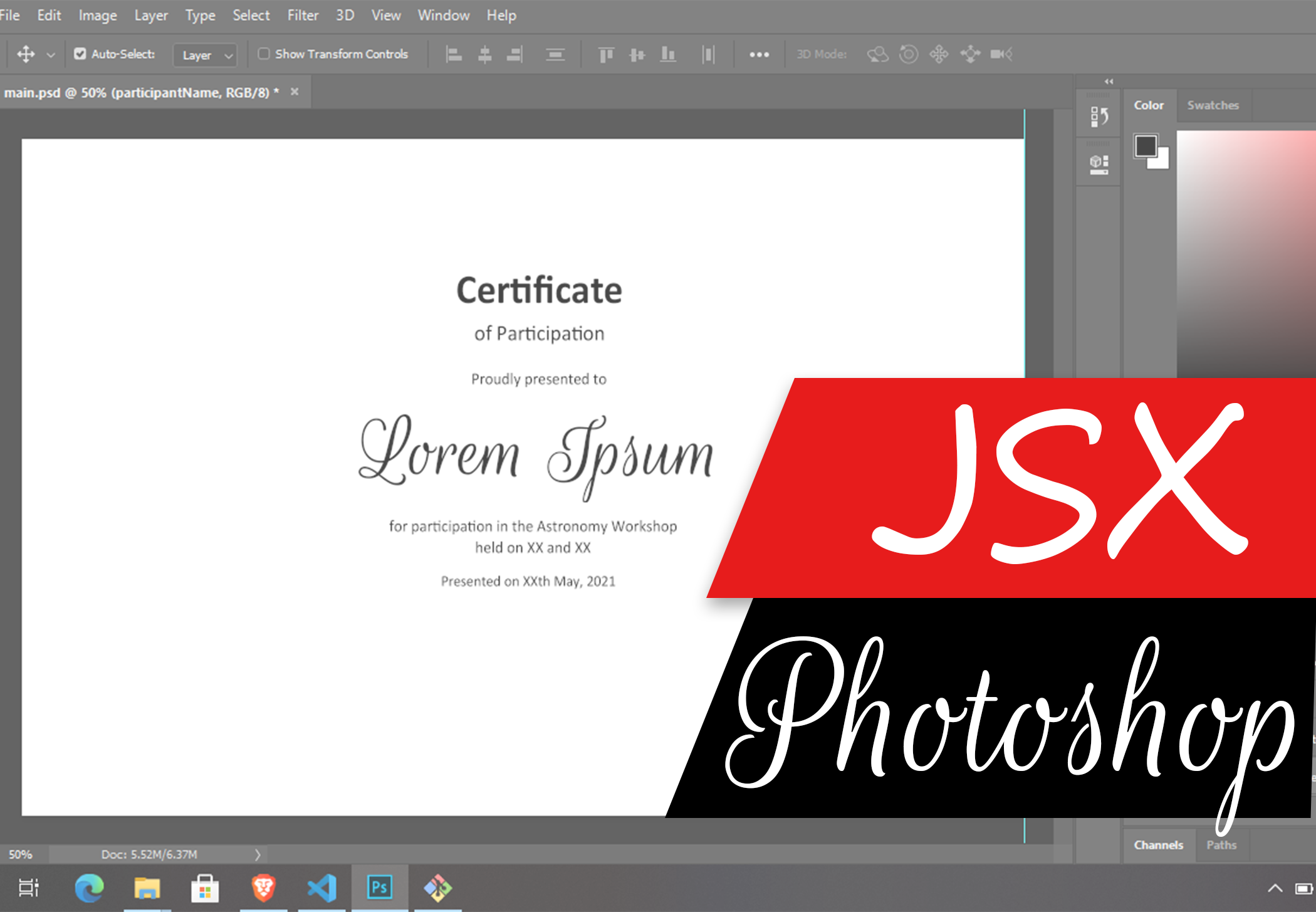
Task: Click Align left edges icon
Action: (x=454, y=55)
